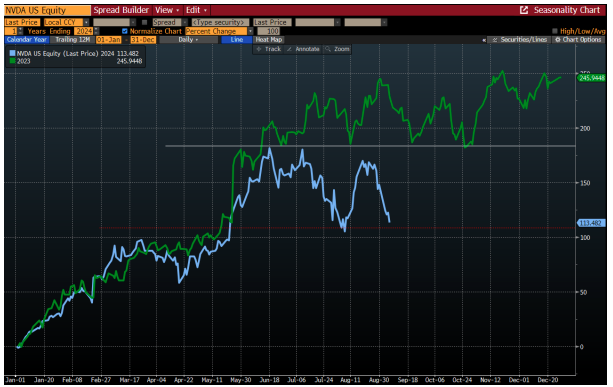Select the Line chart view

tap(237, 39)
